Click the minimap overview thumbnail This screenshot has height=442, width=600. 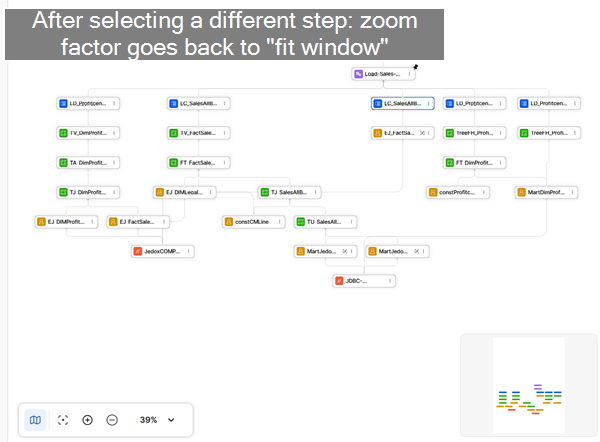click(529, 385)
